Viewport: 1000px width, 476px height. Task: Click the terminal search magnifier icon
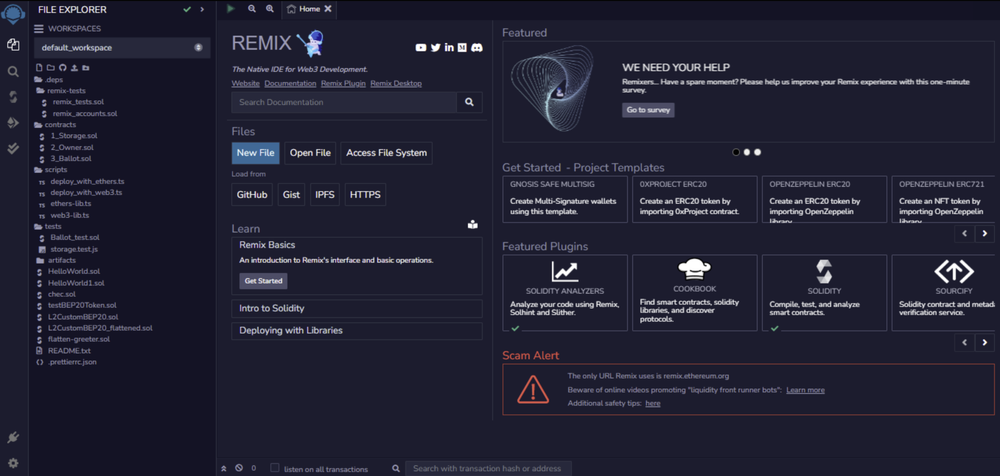coord(396,468)
